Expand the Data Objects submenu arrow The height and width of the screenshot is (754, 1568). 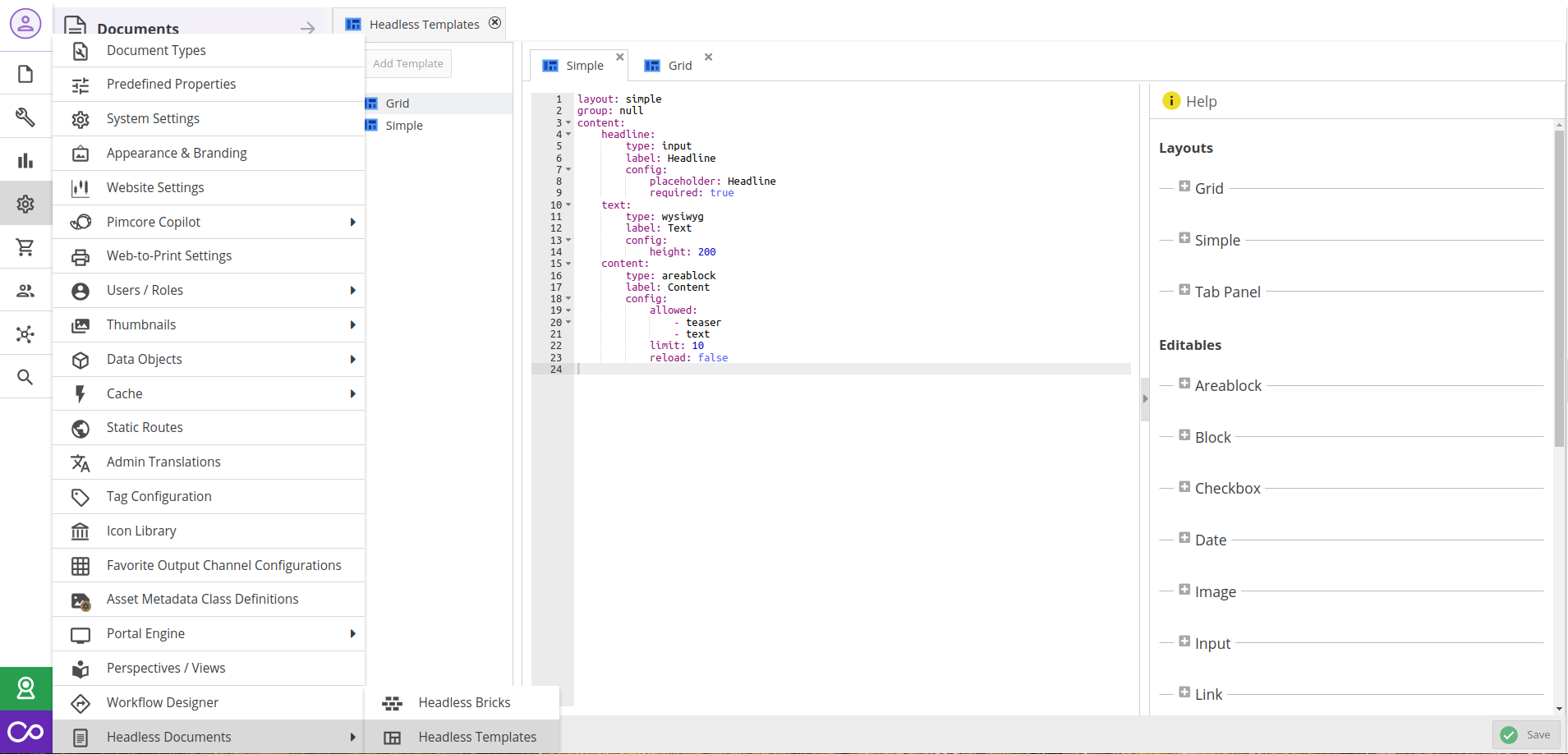[x=352, y=359]
